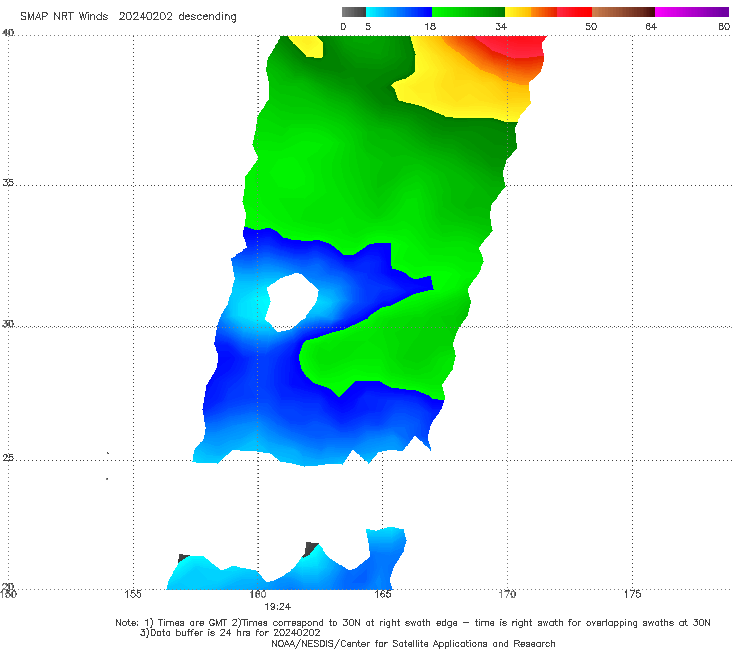
Task: Click the color bar label '5'
Action: pos(368,26)
